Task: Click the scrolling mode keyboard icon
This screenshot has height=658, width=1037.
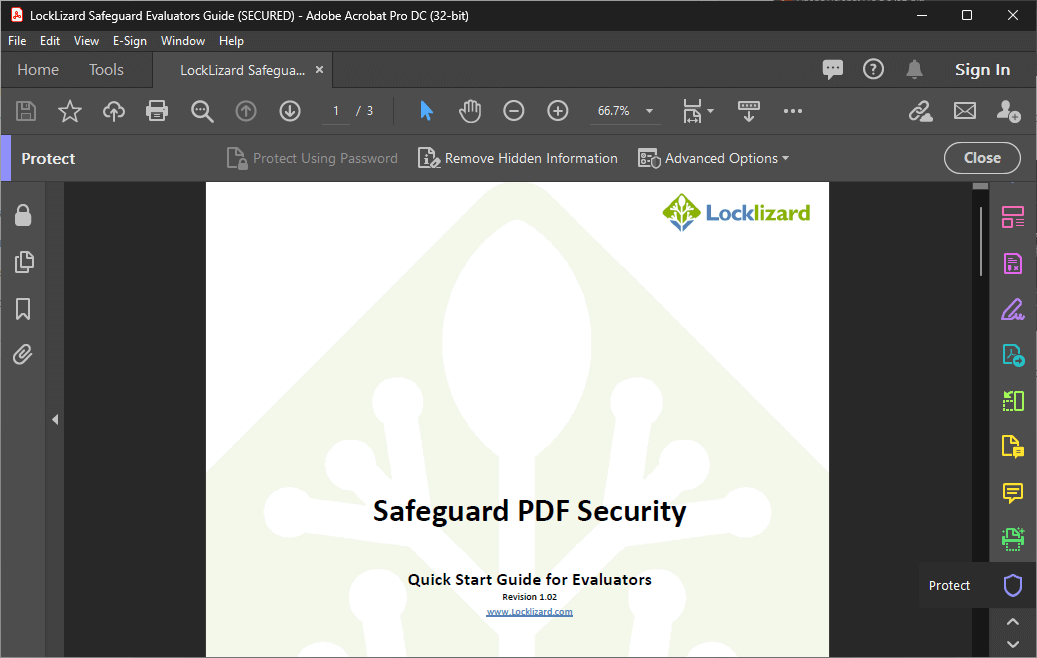Action: (749, 111)
